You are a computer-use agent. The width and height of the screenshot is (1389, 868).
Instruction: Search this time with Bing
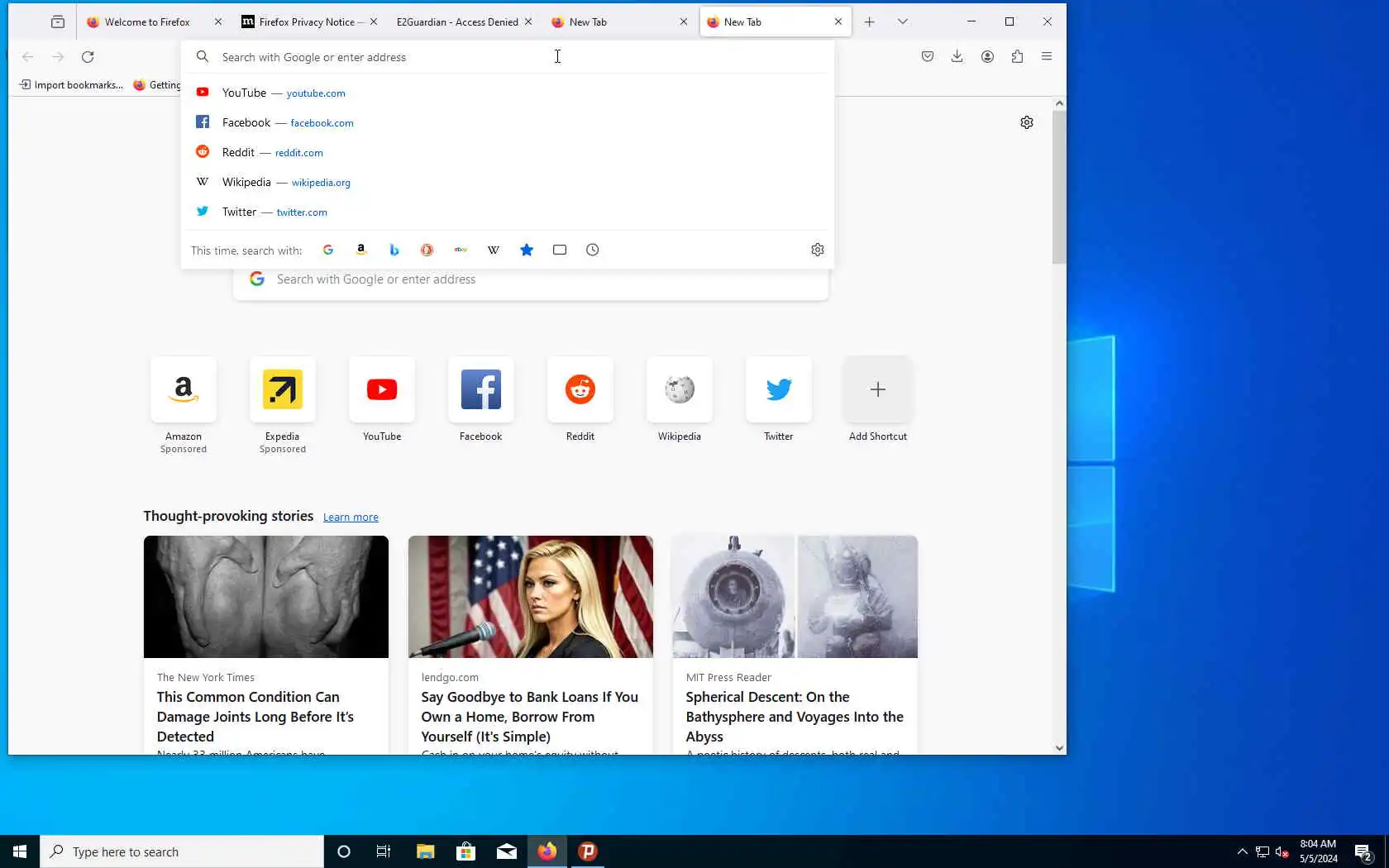tap(394, 250)
